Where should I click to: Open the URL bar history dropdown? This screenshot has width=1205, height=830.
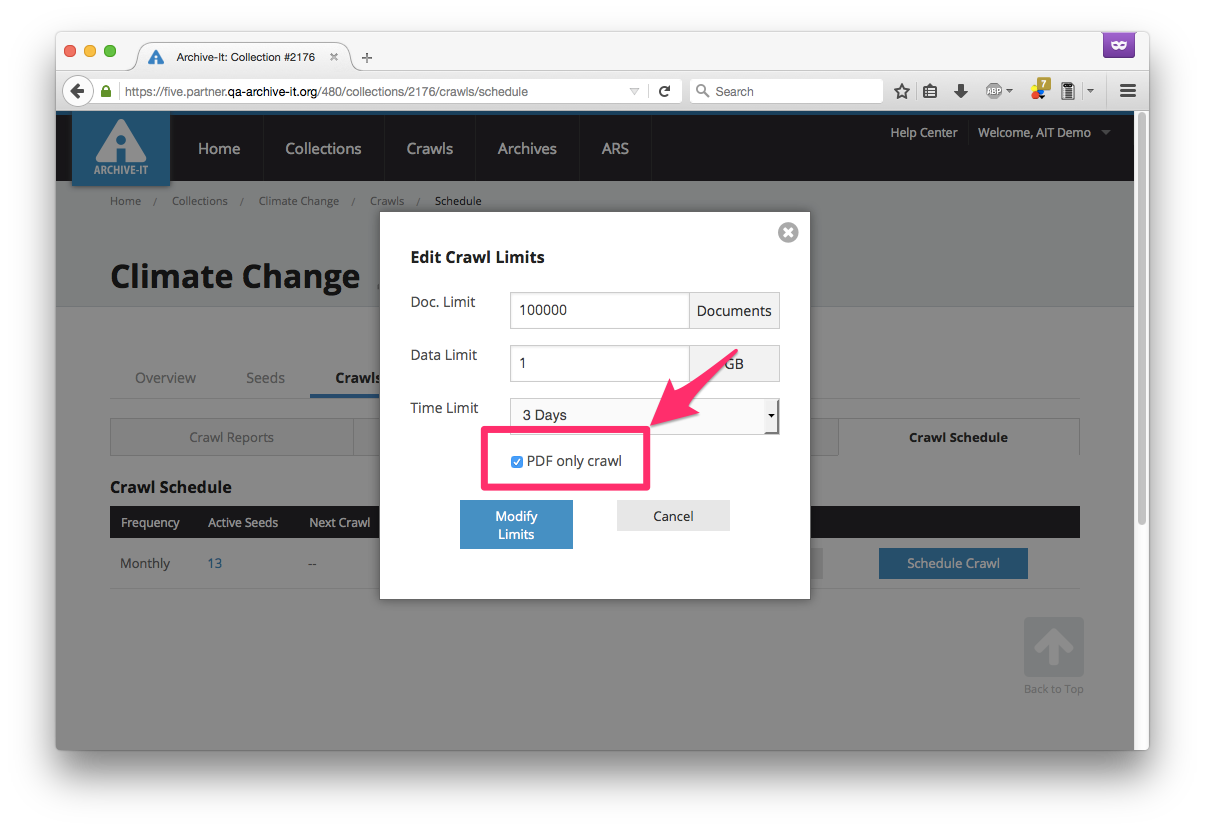(634, 91)
